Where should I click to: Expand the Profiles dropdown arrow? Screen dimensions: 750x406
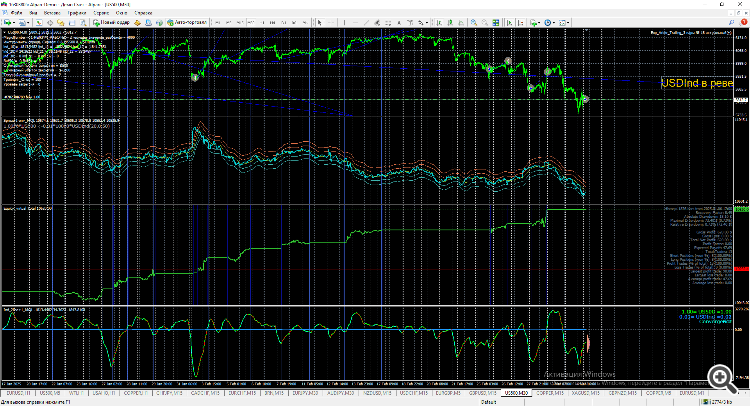coord(28,22)
